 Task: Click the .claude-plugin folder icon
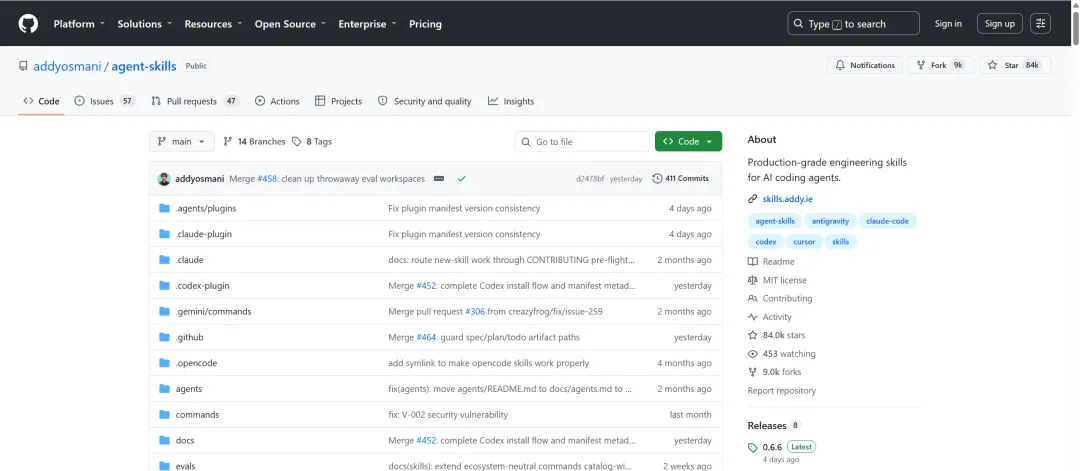tap(164, 234)
